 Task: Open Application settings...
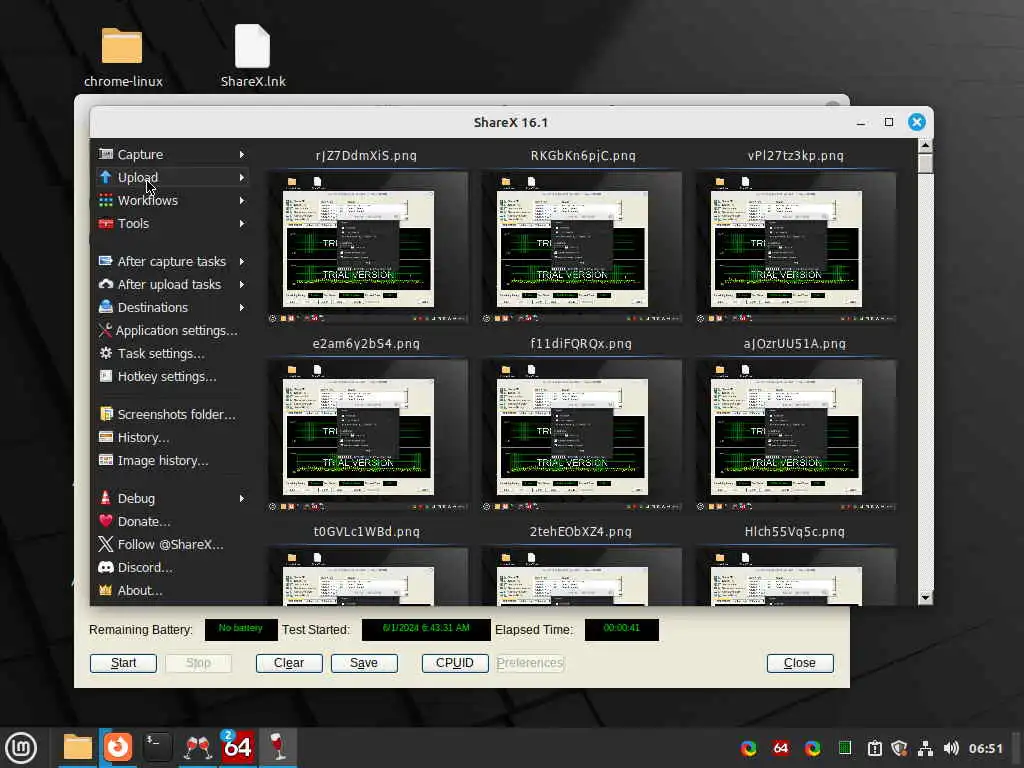[172, 330]
